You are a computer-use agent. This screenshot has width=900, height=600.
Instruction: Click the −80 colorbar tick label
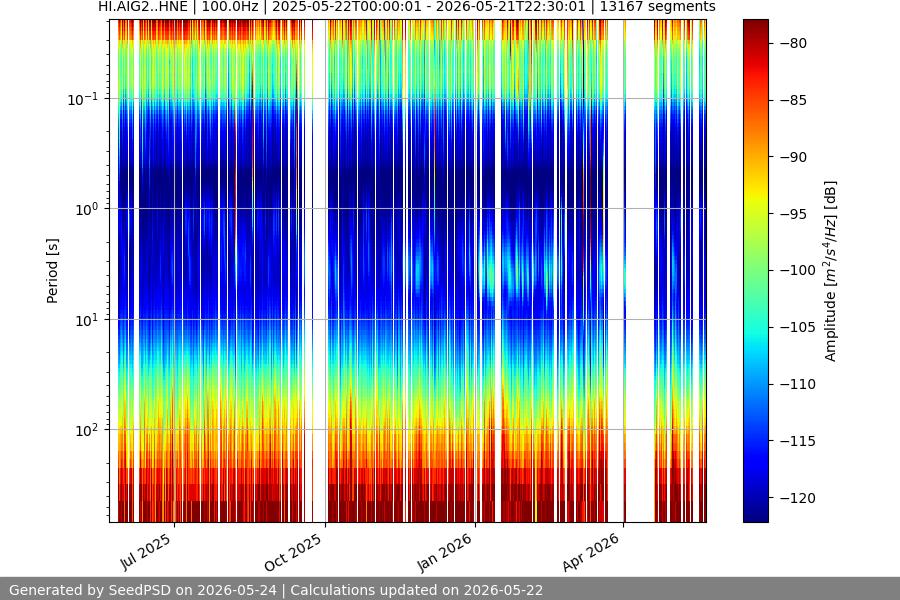[793, 43]
